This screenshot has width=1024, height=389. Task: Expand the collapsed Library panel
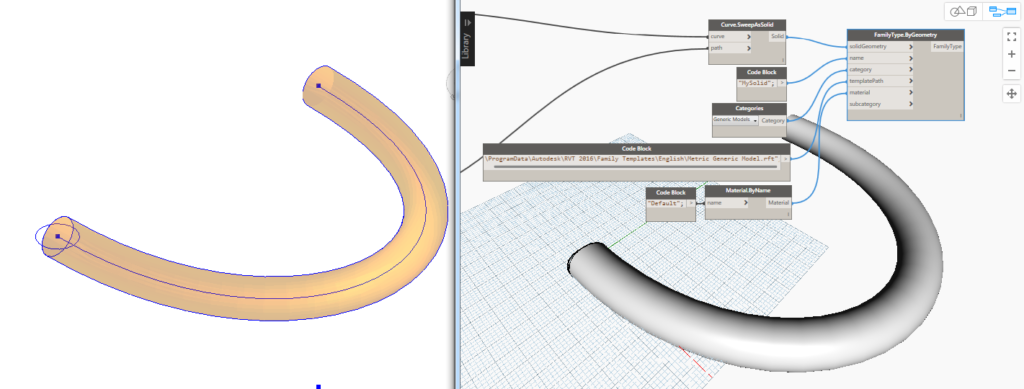click(468, 39)
